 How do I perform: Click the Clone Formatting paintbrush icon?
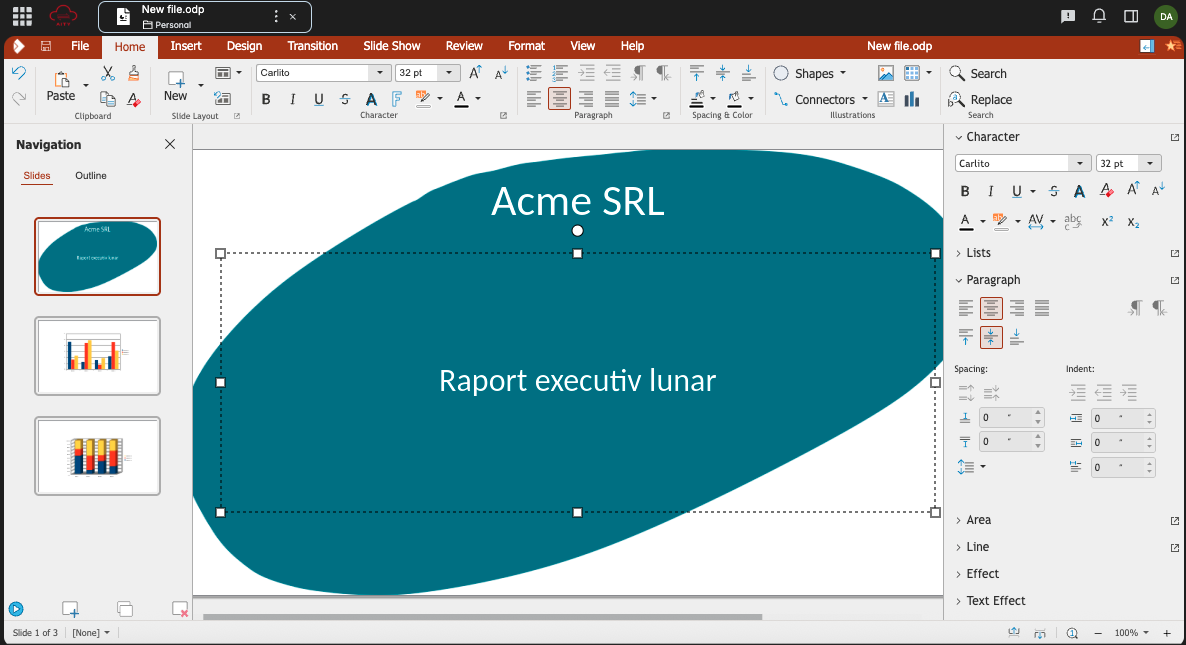pyautogui.click(x=134, y=73)
